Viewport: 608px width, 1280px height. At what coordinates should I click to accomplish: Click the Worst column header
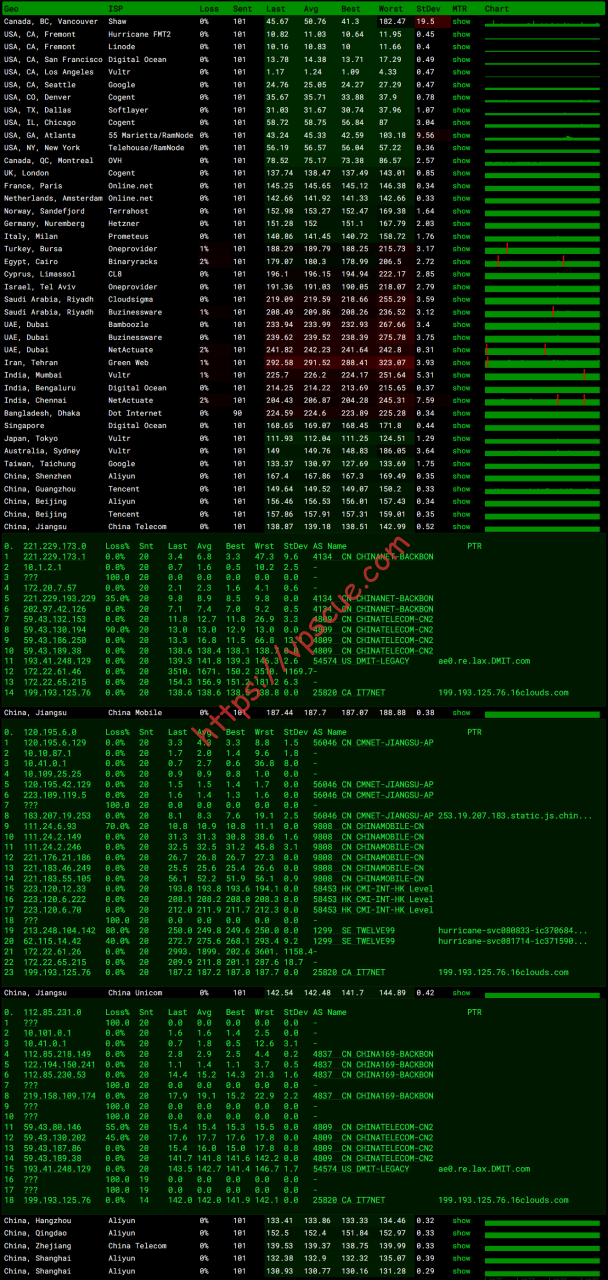click(392, 8)
